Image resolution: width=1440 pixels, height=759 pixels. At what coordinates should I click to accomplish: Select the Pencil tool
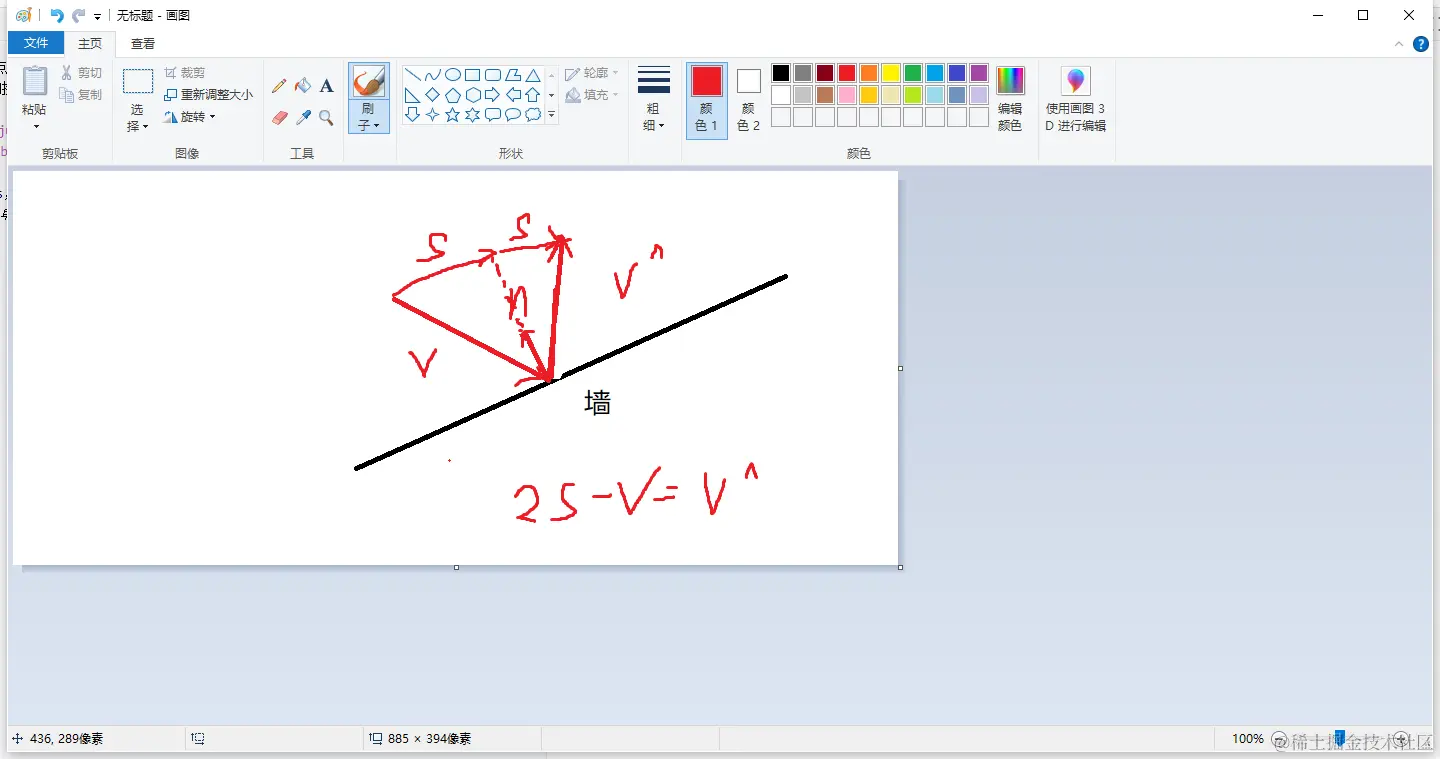pos(278,85)
